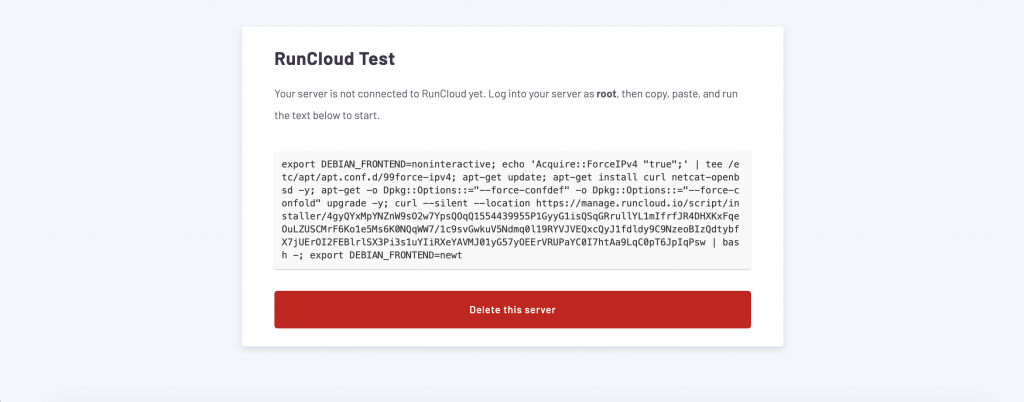Click token line starting with X7jUErOI2FEBlrlSX3
Image resolution: width=1024 pixels, height=402 pixels.
pyautogui.click(x=512, y=241)
